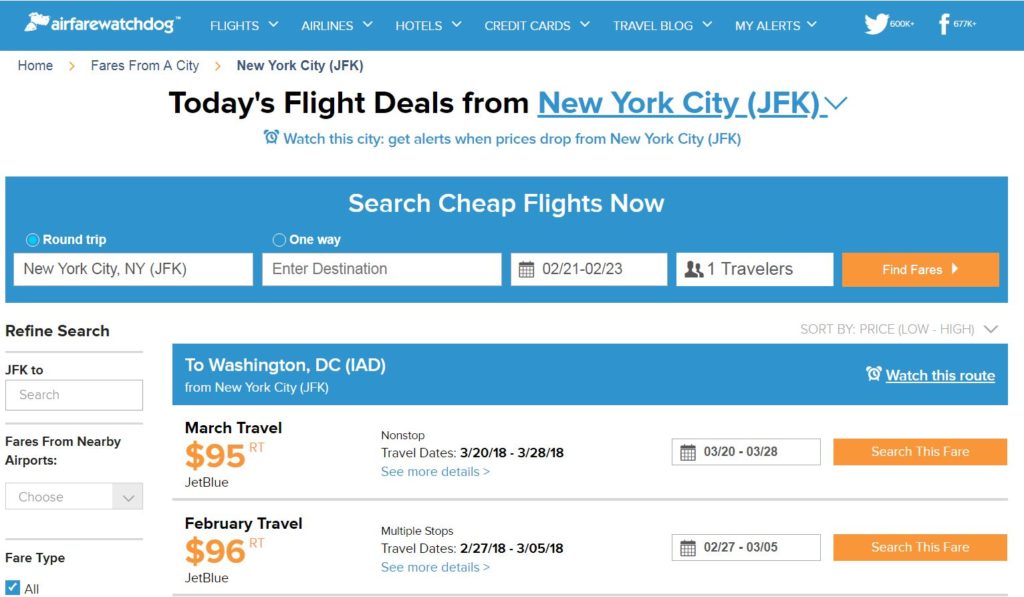Select the Round trip radio button
1024x597 pixels.
click(x=32, y=240)
